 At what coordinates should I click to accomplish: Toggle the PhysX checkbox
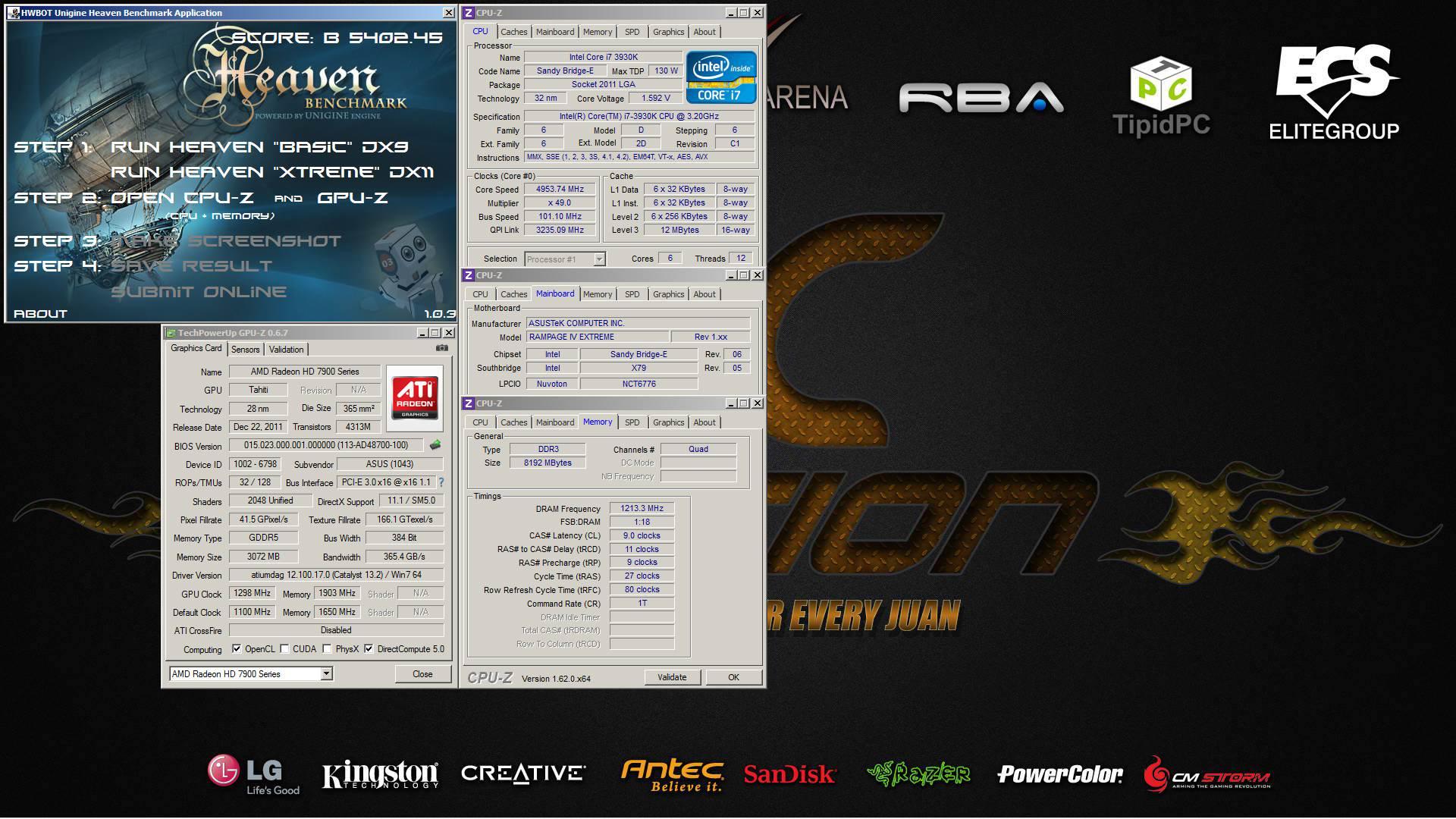tap(327, 649)
